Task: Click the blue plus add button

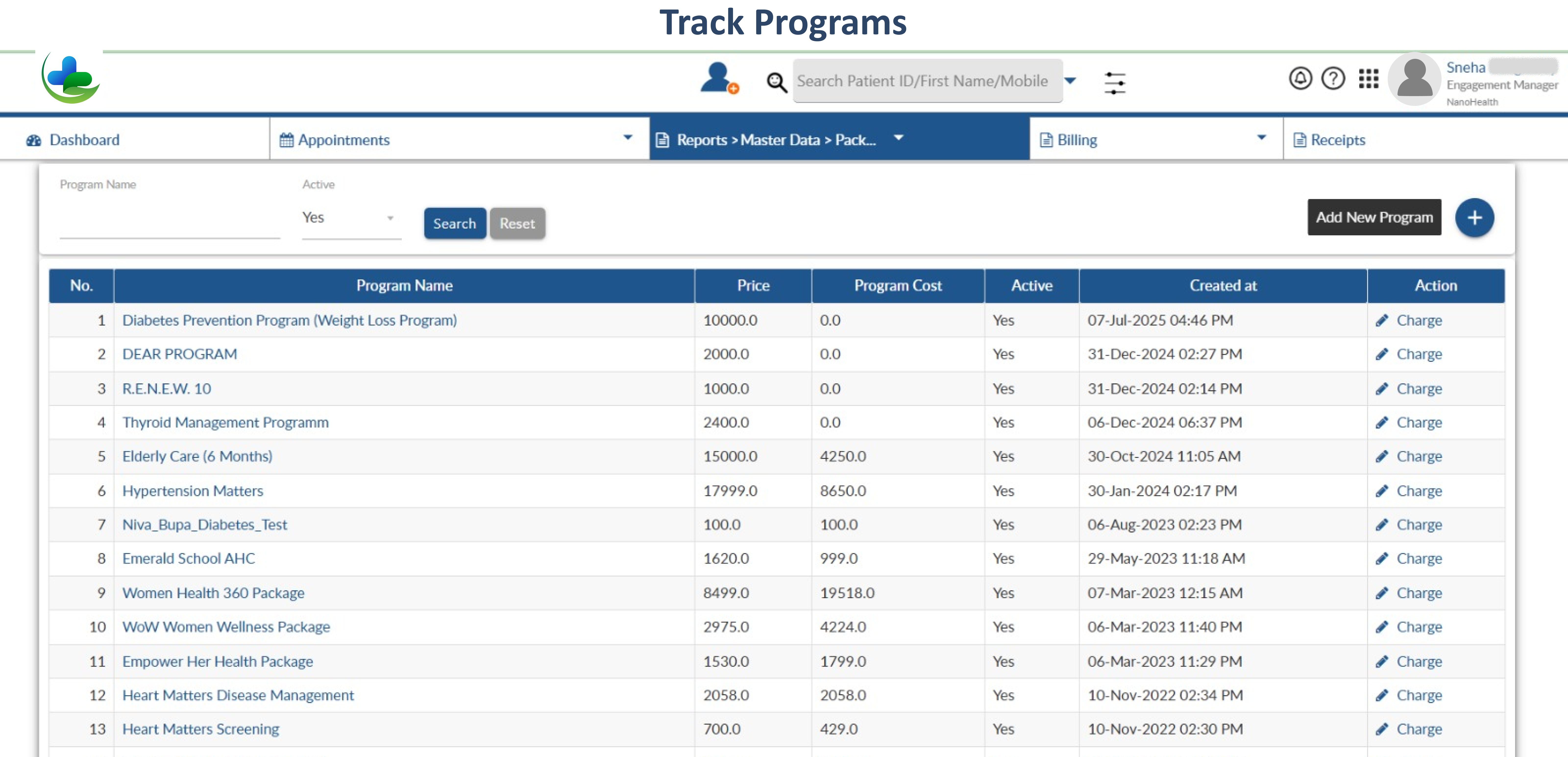Action: pos(1474,217)
